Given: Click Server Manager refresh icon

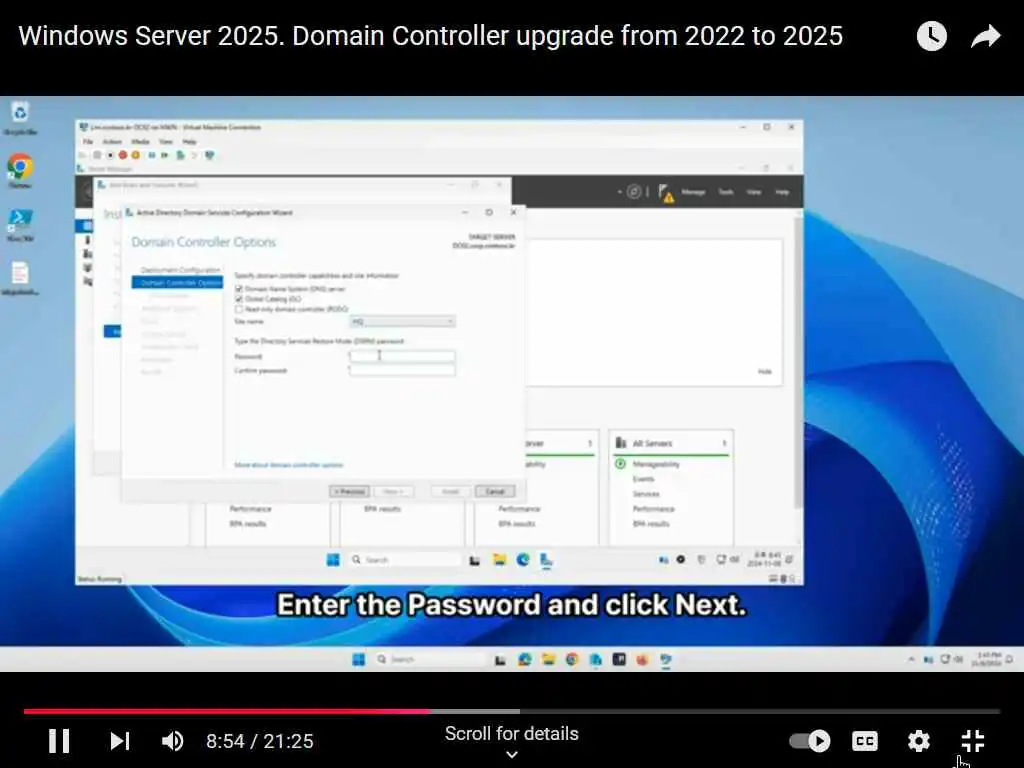Looking at the screenshot, I should 633,192.
